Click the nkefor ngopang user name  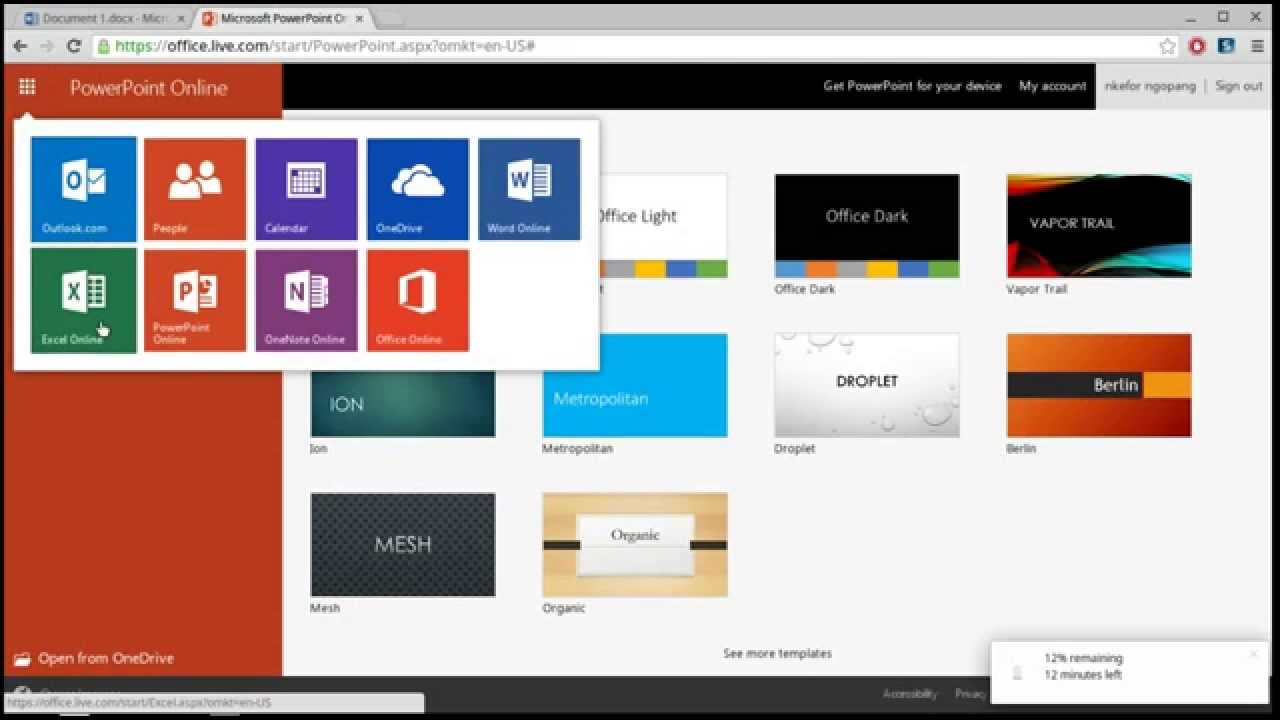[1150, 86]
